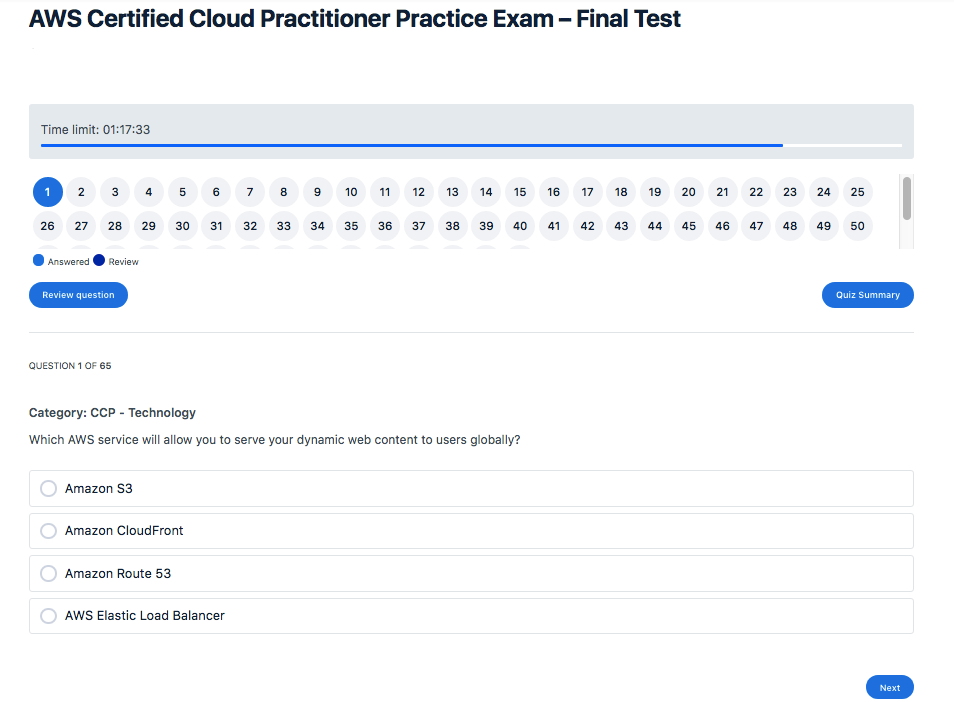Screen dimensions: 954x702
Task: Jump to question number 33
Action: (284, 226)
